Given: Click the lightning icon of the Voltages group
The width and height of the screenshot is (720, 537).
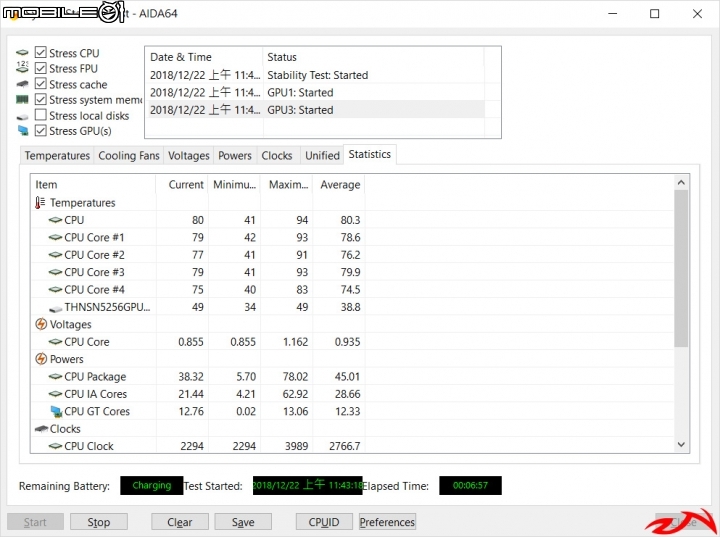Looking at the screenshot, I should tap(41, 324).
